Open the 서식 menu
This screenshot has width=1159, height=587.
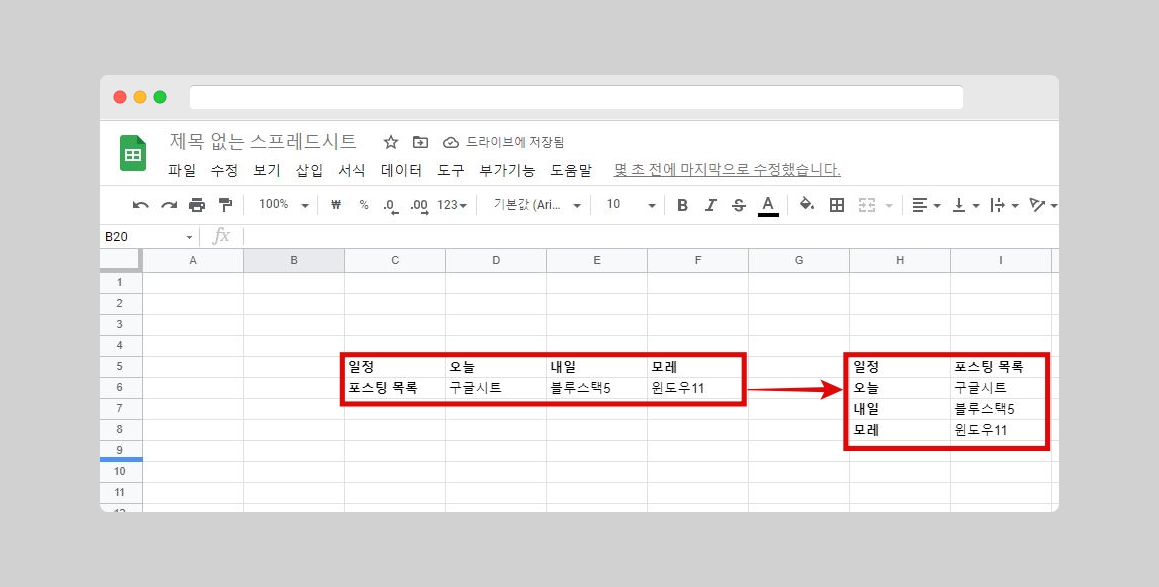(x=352, y=170)
